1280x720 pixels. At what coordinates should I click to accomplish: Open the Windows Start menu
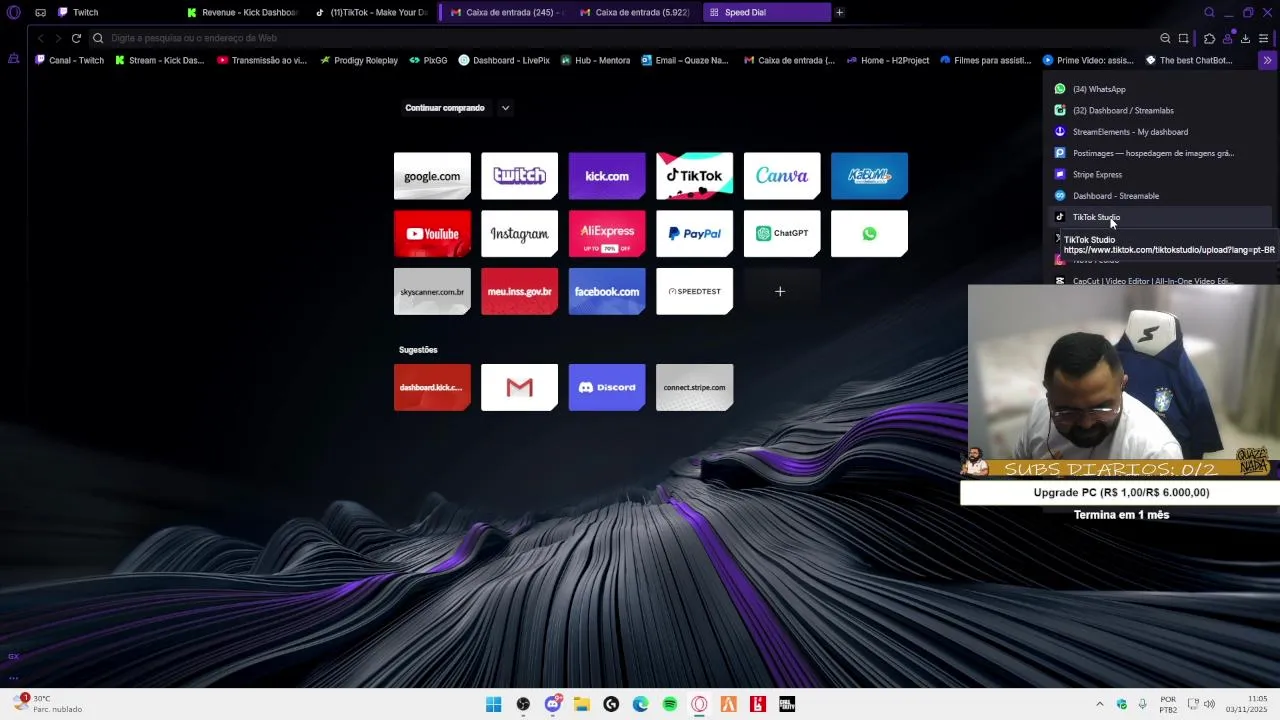pyautogui.click(x=493, y=704)
